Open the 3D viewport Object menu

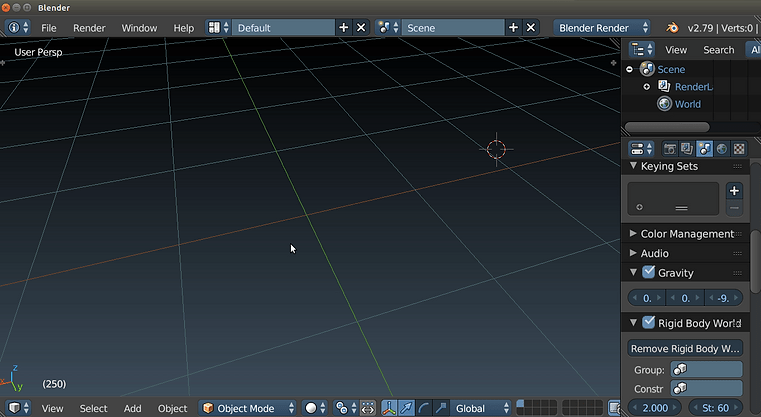click(x=172, y=408)
